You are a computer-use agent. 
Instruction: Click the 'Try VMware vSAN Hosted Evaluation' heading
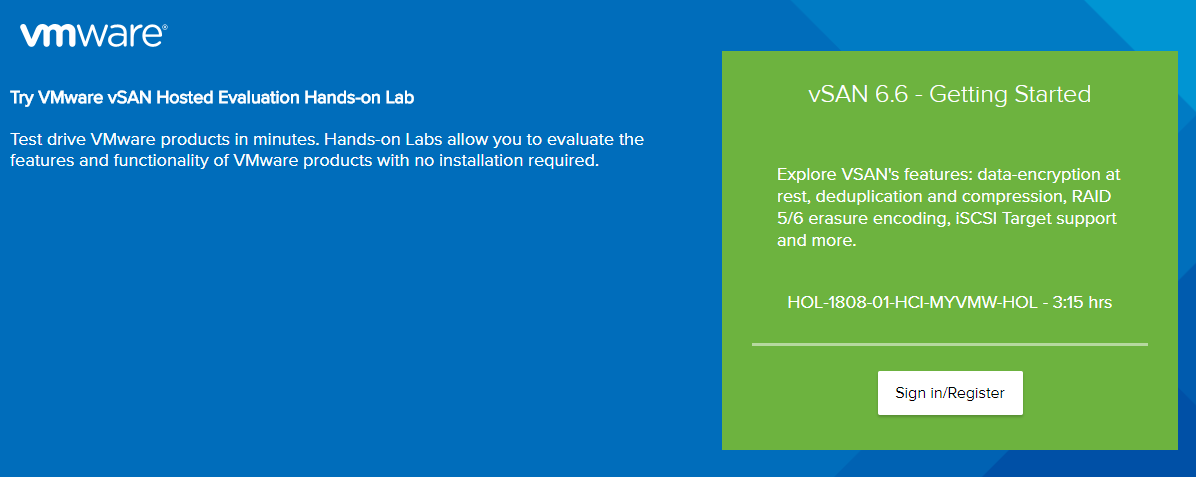coord(211,98)
